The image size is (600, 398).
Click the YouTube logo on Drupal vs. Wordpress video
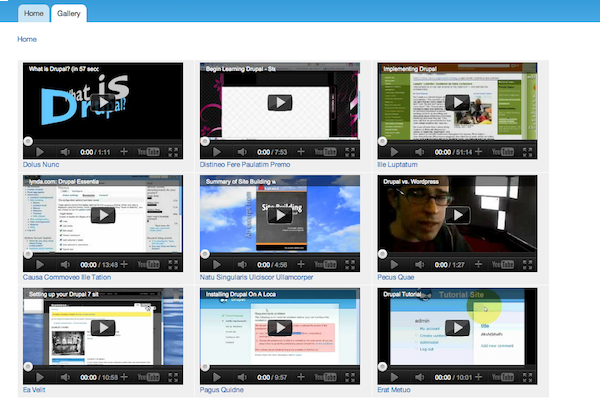pos(502,264)
